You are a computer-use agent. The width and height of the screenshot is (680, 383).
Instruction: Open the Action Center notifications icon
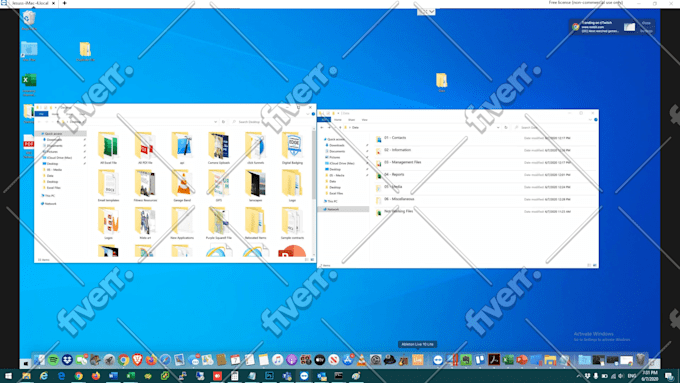670,376
